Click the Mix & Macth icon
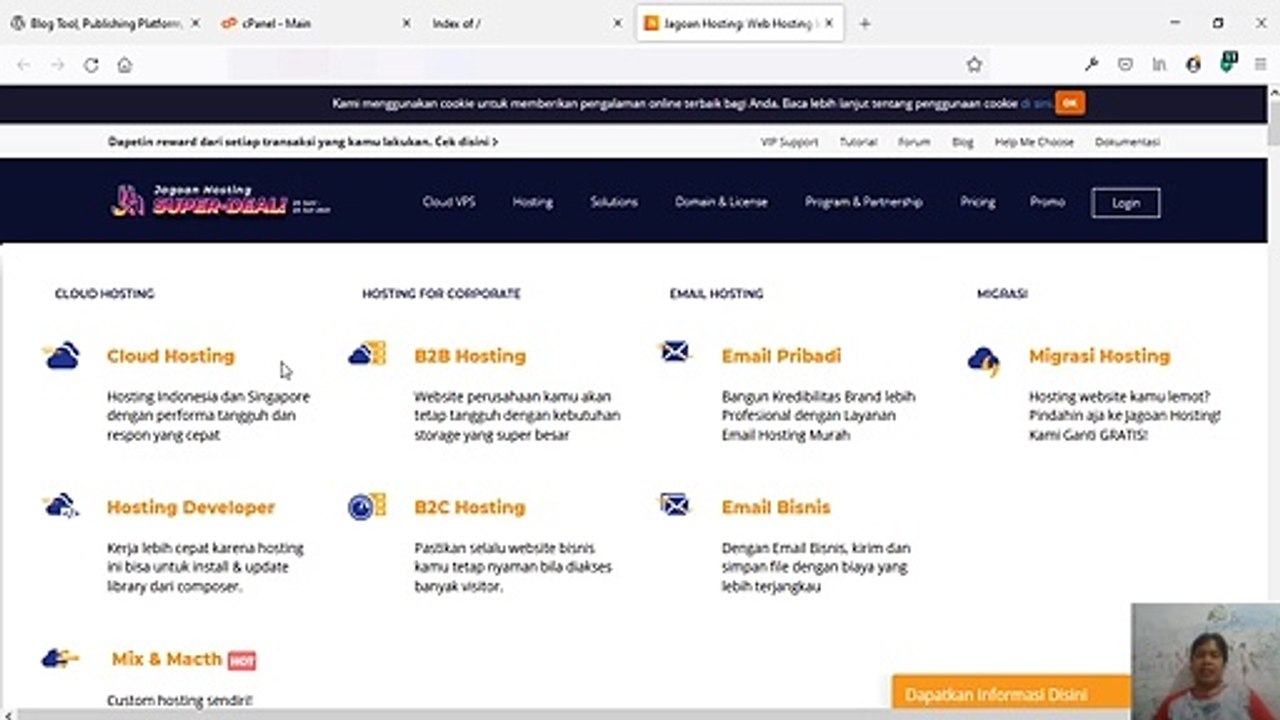This screenshot has width=1280, height=720. [x=60, y=659]
